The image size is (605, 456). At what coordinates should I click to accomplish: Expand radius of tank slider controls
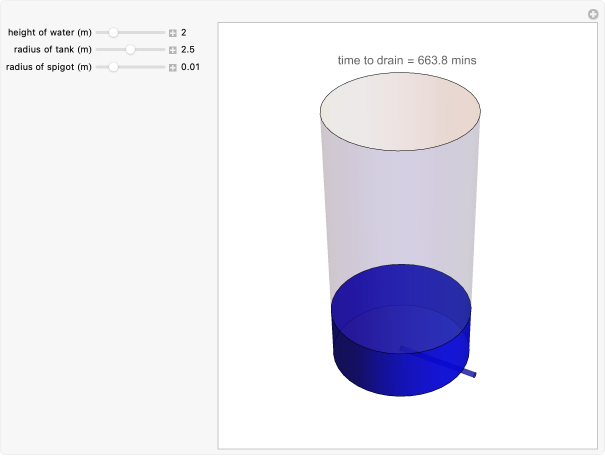[172, 50]
